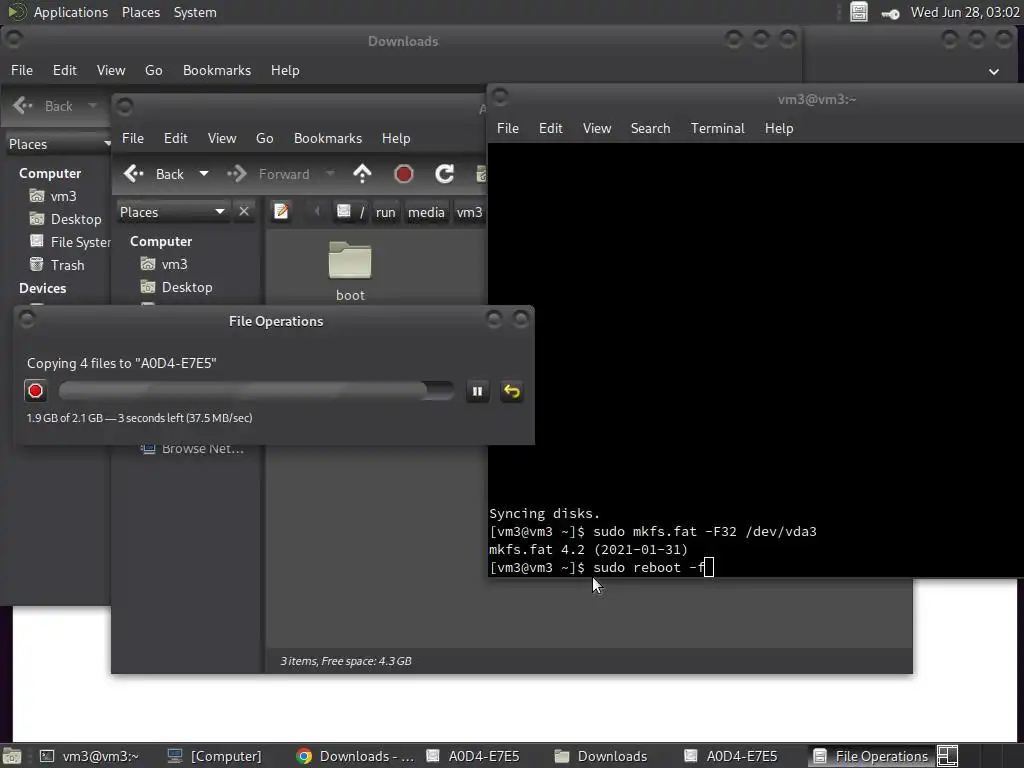Stop the file copy operation
Viewport: 1024px width, 768px height.
click(35, 391)
